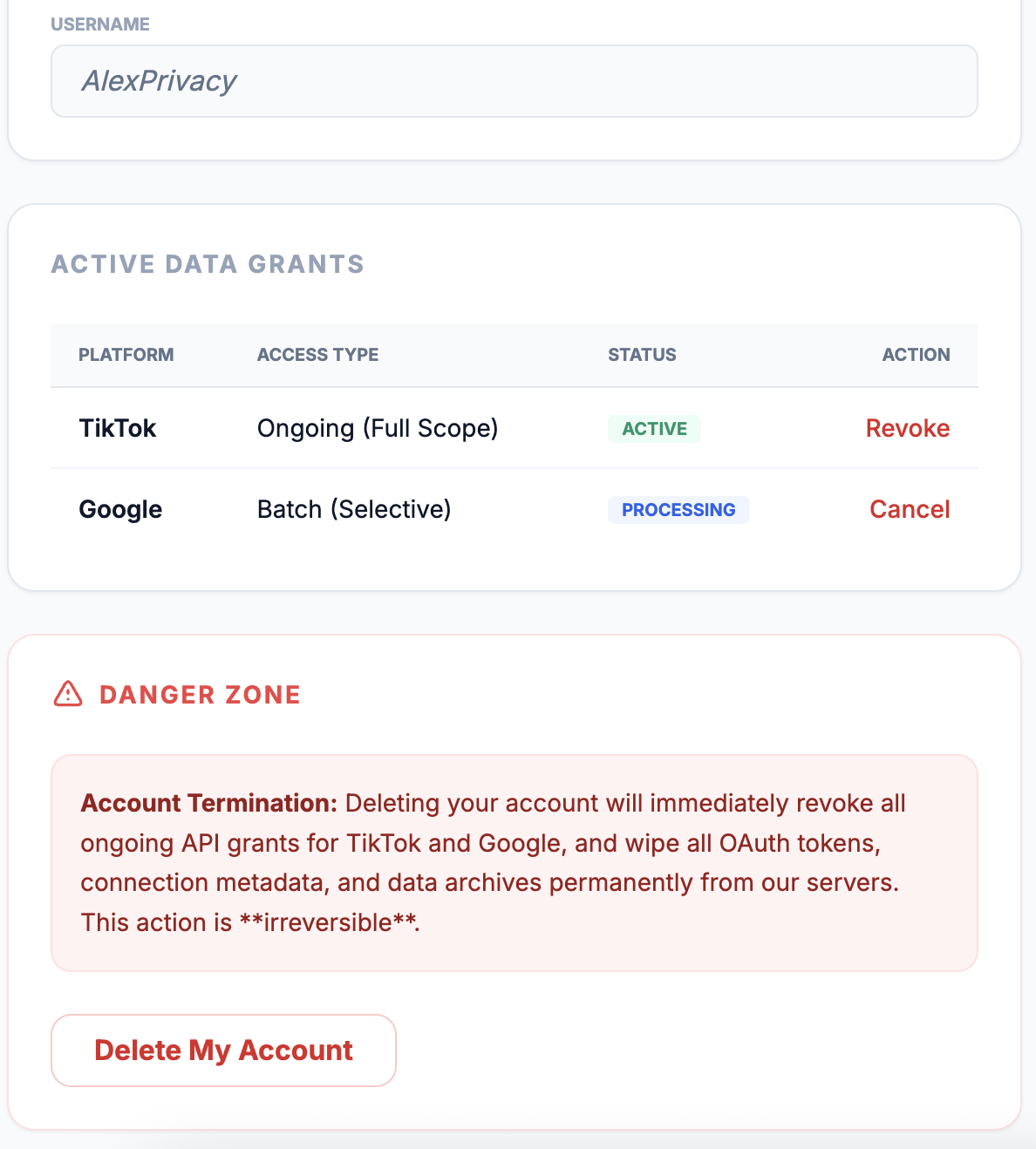Select the PLATFORM table header
This screenshot has height=1149, width=1036.
tap(126, 355)
